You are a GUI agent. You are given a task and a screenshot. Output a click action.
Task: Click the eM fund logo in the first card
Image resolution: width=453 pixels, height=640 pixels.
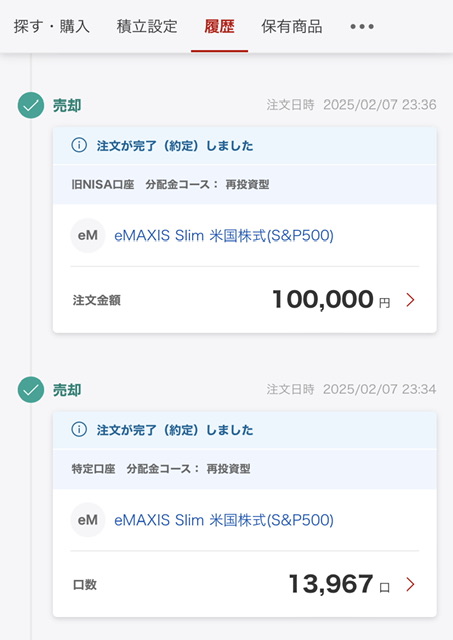88,236
